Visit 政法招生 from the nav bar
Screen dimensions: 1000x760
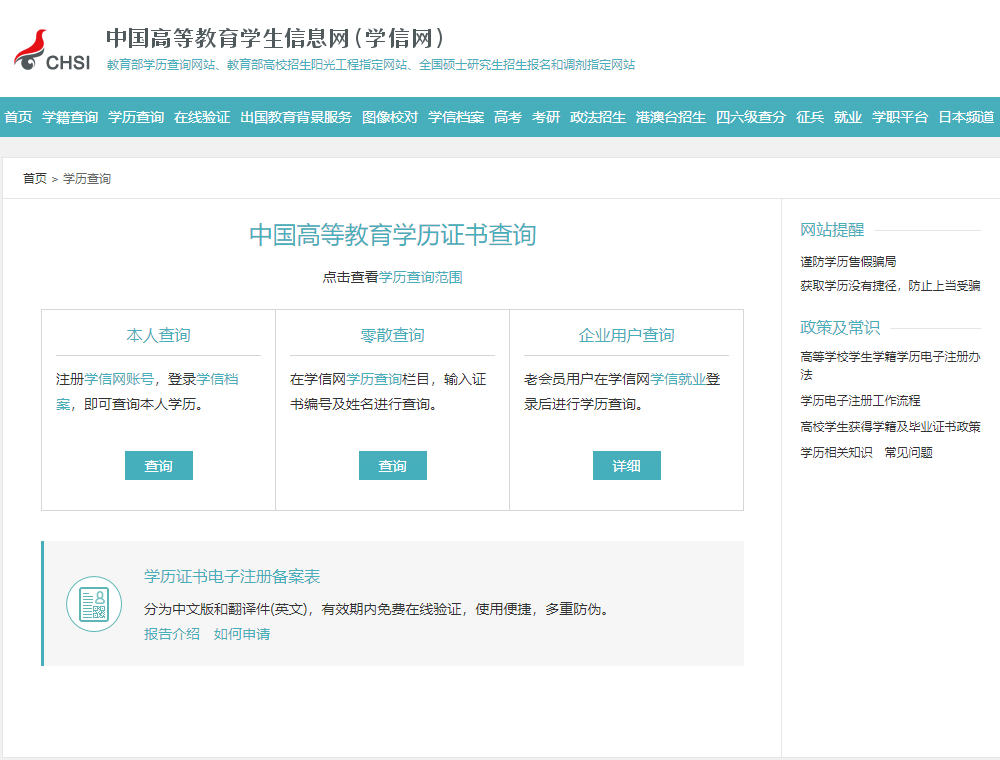pyautogui.click(x=598, y=117)
